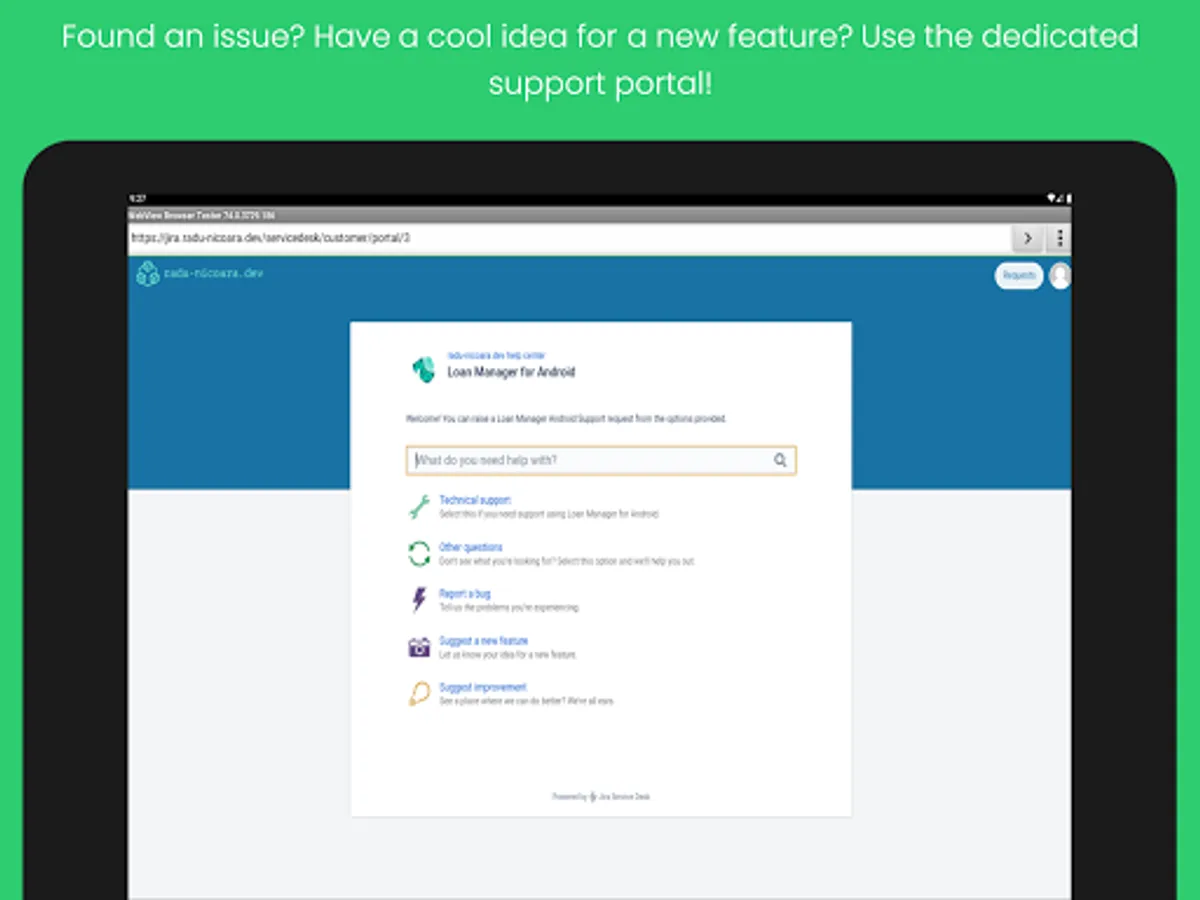Click 'Tell us the problems you're experiencing' description
1200x900 pixels.
(x=509, y=608)
